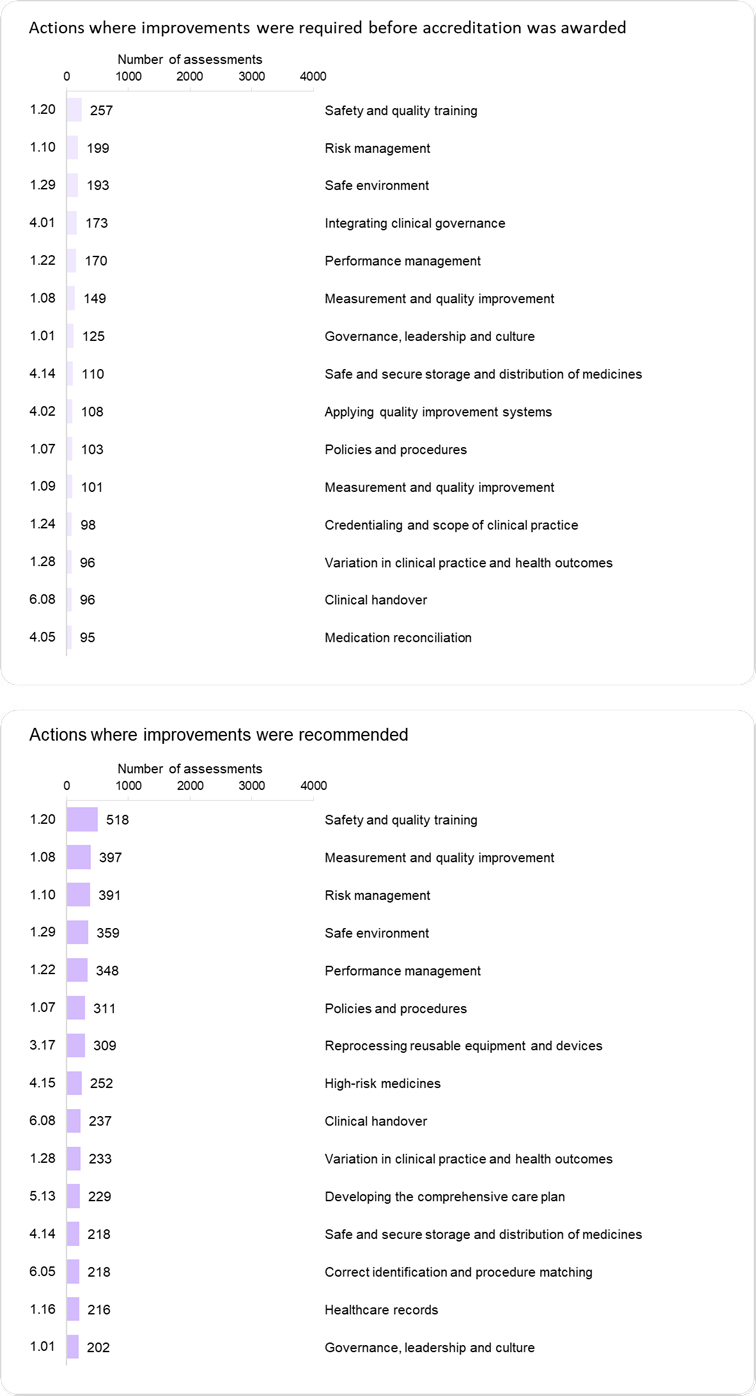Click the 'Actions where improvements were recommended' heading
The height and width of the screenshot is (1396, 756).
pyautogui.click(x=219, y=735)
